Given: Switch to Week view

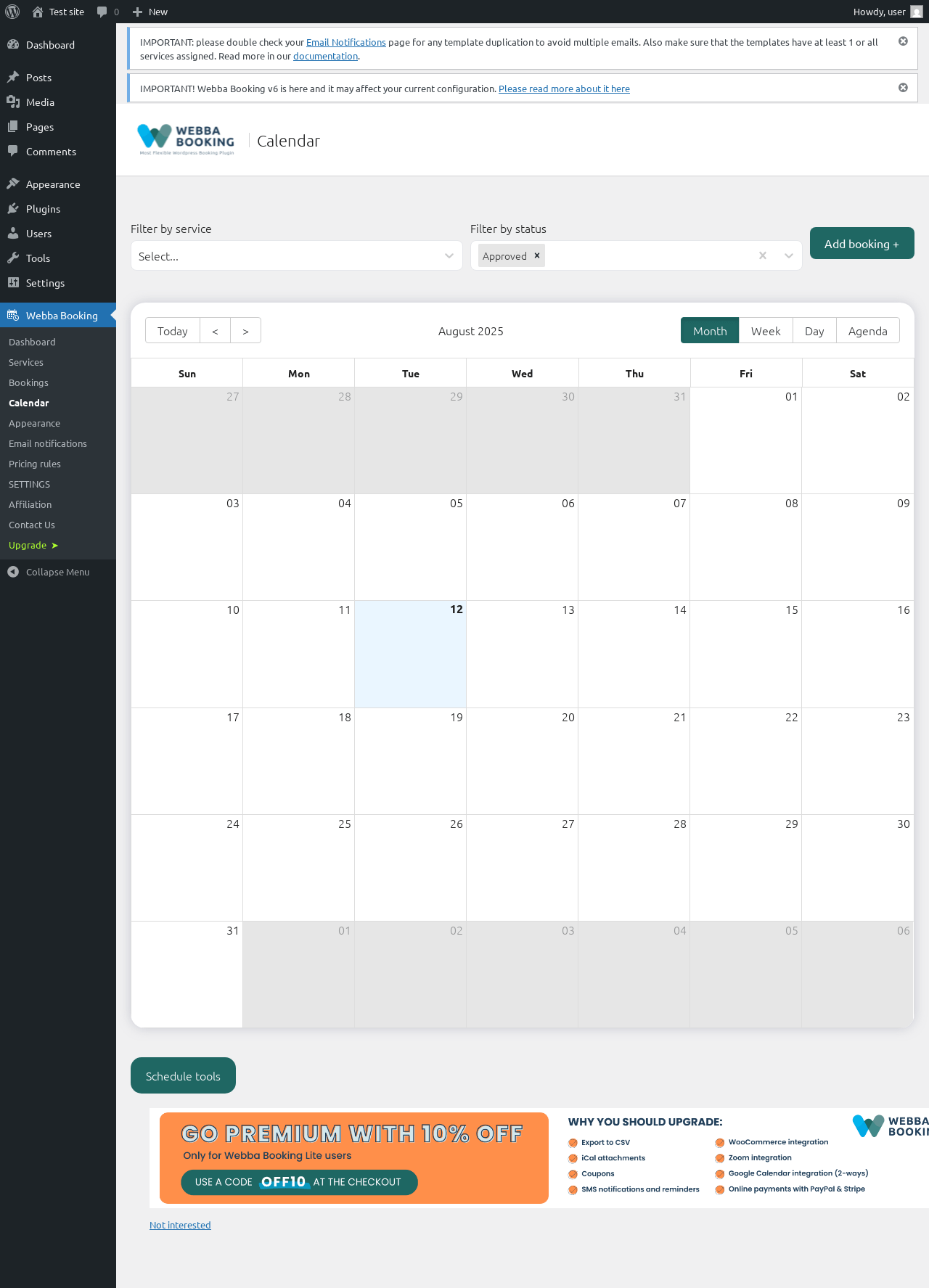Looking at the screenshot, I should 766,330.
